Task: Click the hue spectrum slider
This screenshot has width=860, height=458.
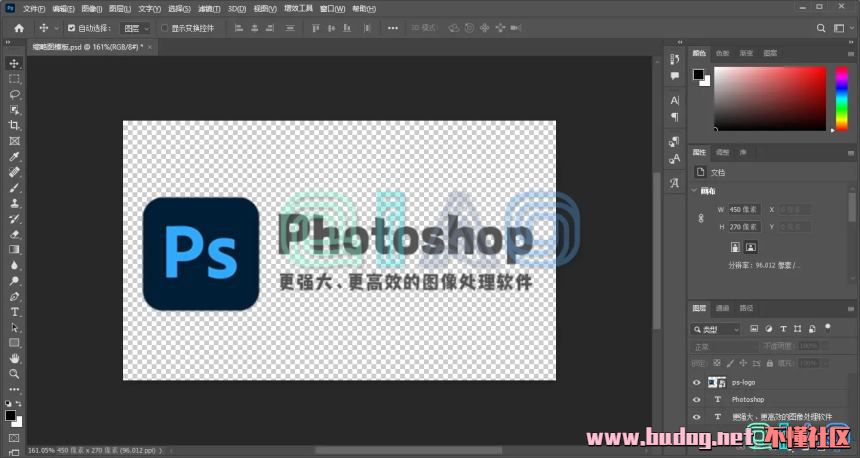Action: (x=841, y=99)
